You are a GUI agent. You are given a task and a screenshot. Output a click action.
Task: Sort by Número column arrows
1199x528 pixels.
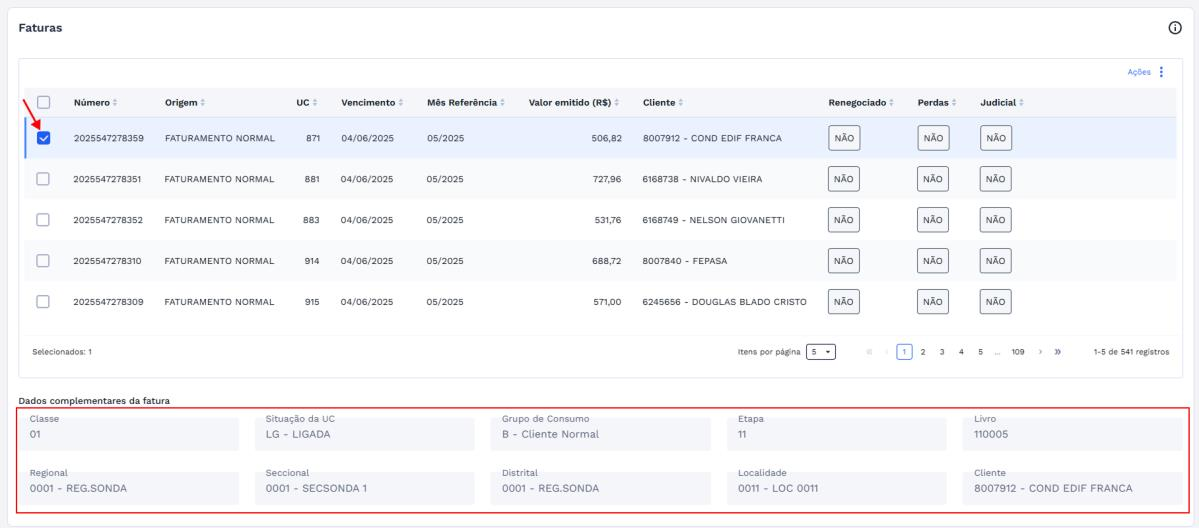click(115, 103)
